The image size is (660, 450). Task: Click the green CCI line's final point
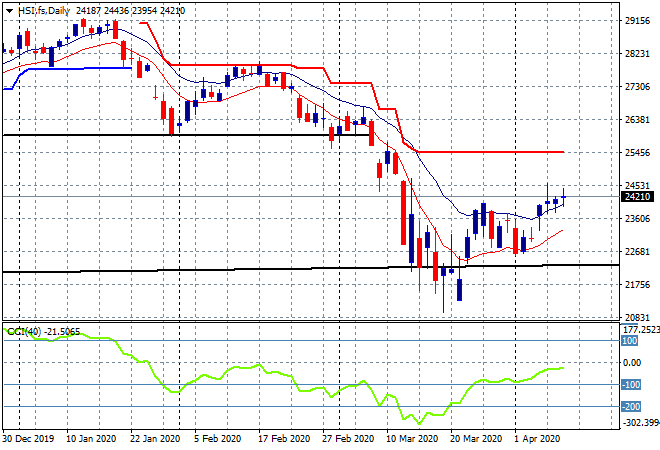[x=563, y=368]
